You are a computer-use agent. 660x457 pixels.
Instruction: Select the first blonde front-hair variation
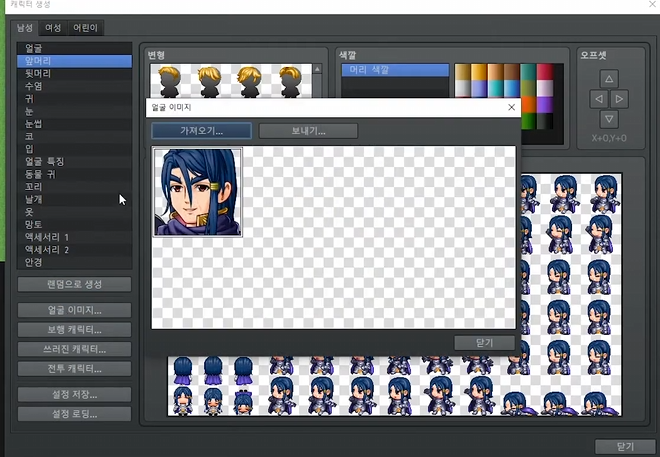pos(170,81)
